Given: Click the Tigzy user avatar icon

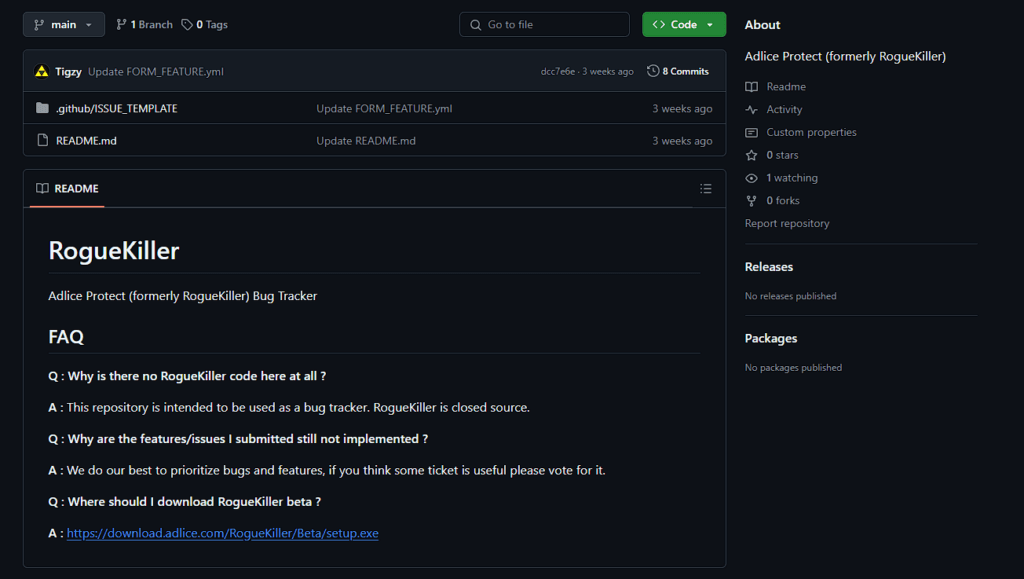Looking at the screenshot, I should coord(41,71).
